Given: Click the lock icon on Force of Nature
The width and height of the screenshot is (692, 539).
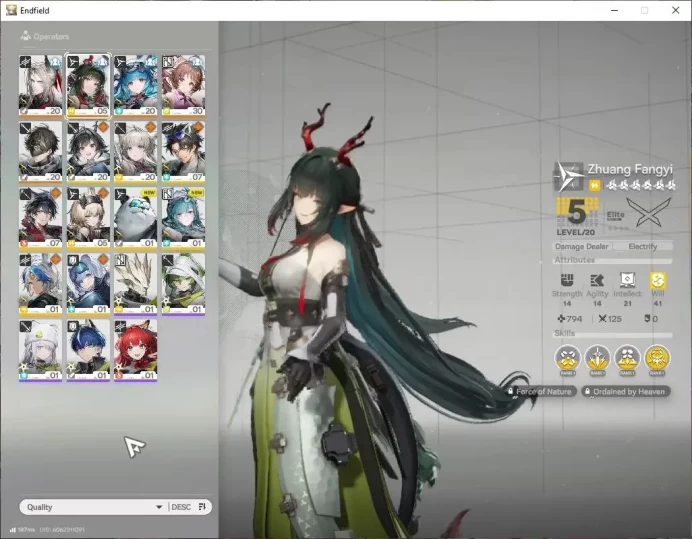Looking at the screenshot, I should pyautogui.click(x=510, y=391).
